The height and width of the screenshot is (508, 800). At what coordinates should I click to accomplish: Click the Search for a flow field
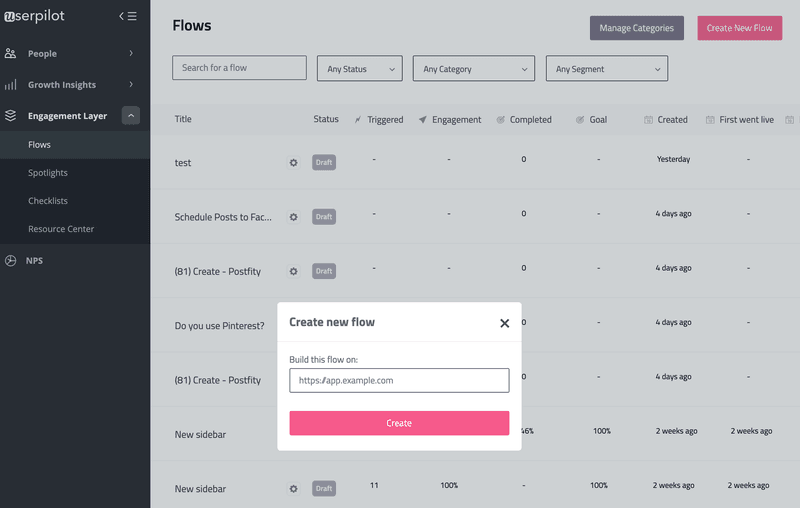tap(239, 68)
